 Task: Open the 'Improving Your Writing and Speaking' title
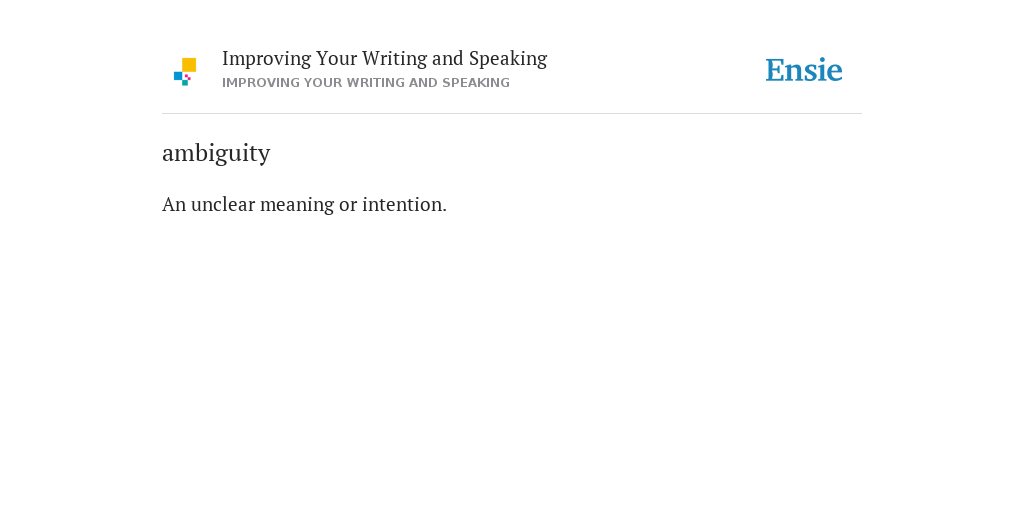[385, 59]
